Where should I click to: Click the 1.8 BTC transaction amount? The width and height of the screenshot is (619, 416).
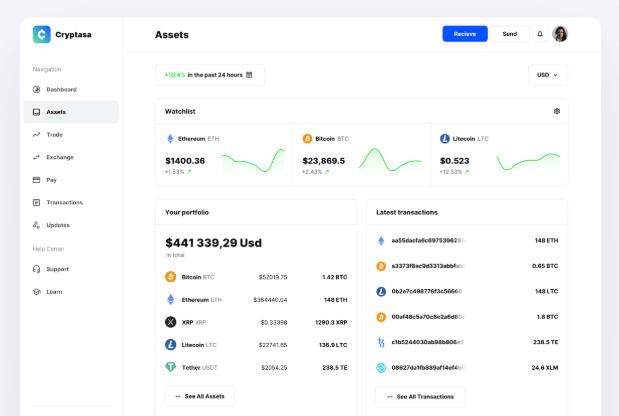pyautogui.click(x=547, y=317)
